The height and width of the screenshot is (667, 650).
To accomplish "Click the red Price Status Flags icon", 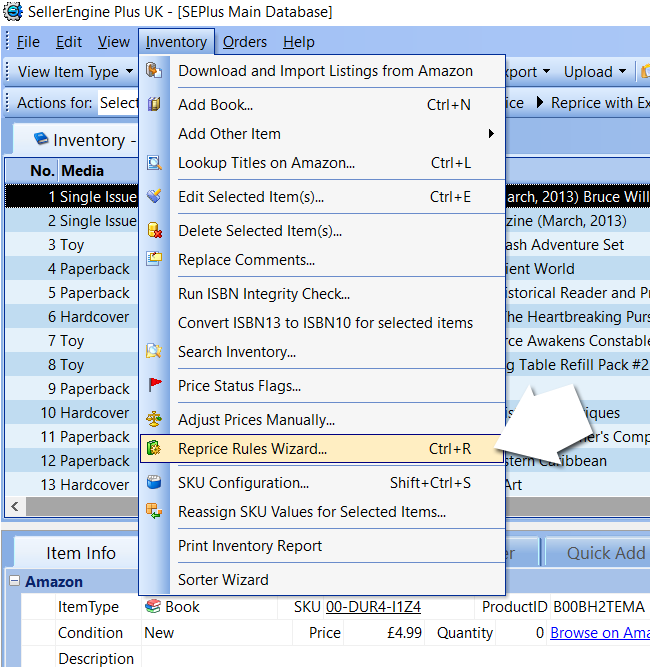I will tap(155, 385).
